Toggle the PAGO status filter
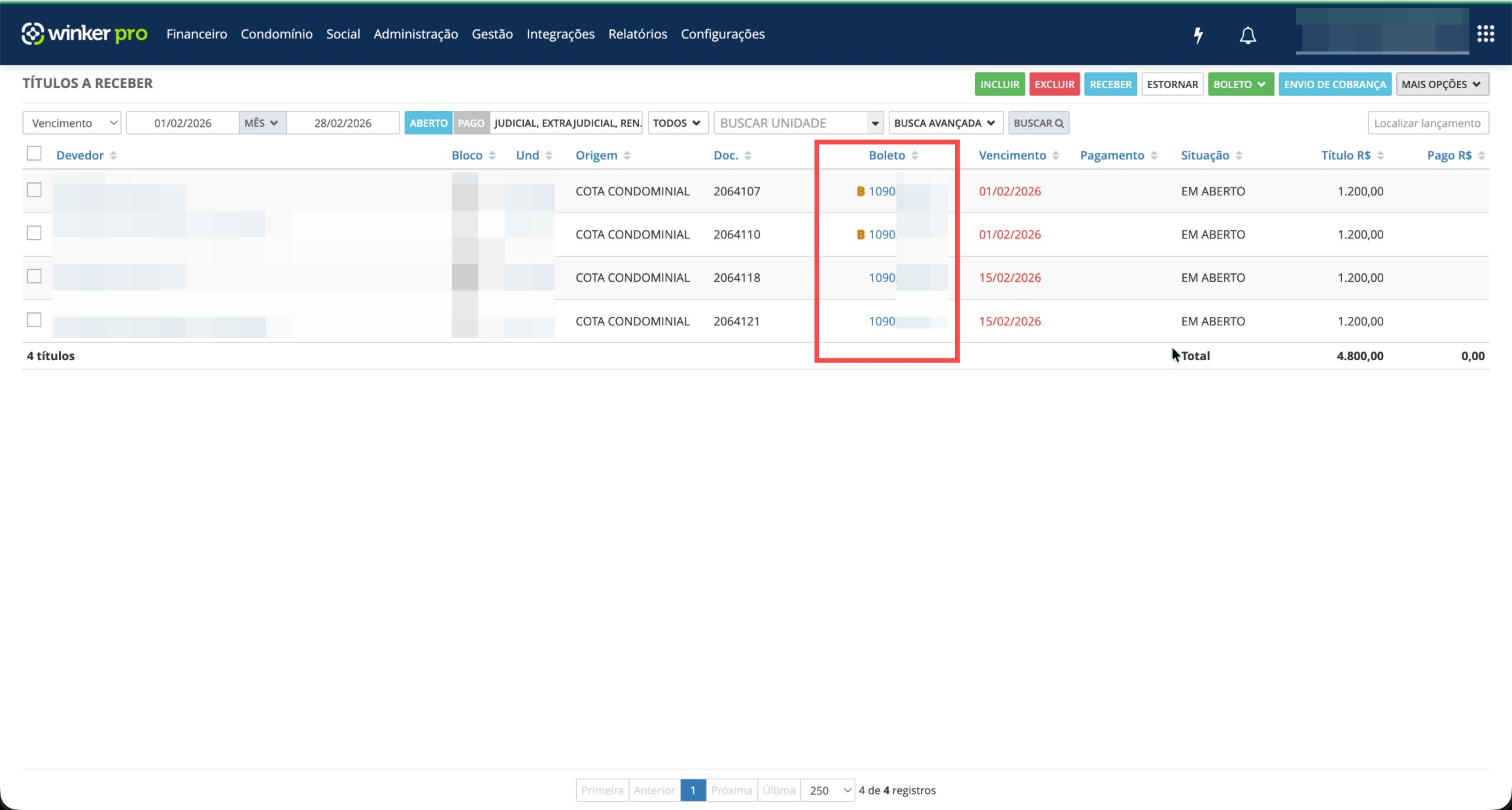Screen dimensions: 1512x810 pyautogui.click(x=471, y=123)
